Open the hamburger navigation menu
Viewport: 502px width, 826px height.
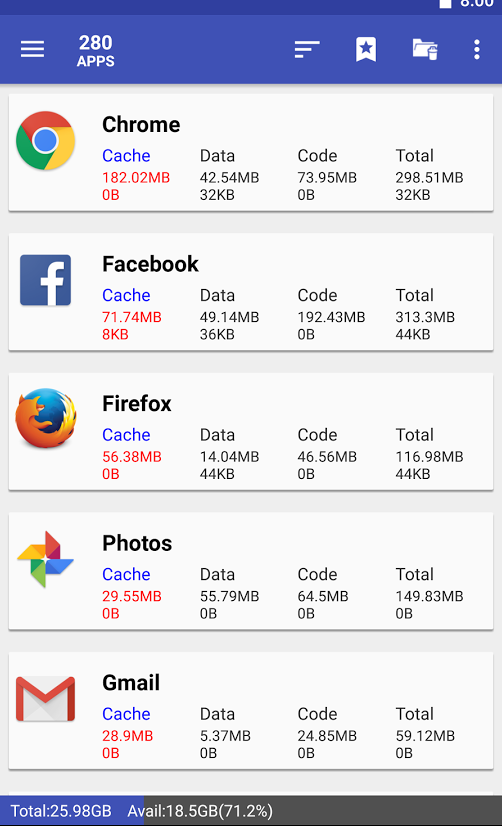click(32, 50)
